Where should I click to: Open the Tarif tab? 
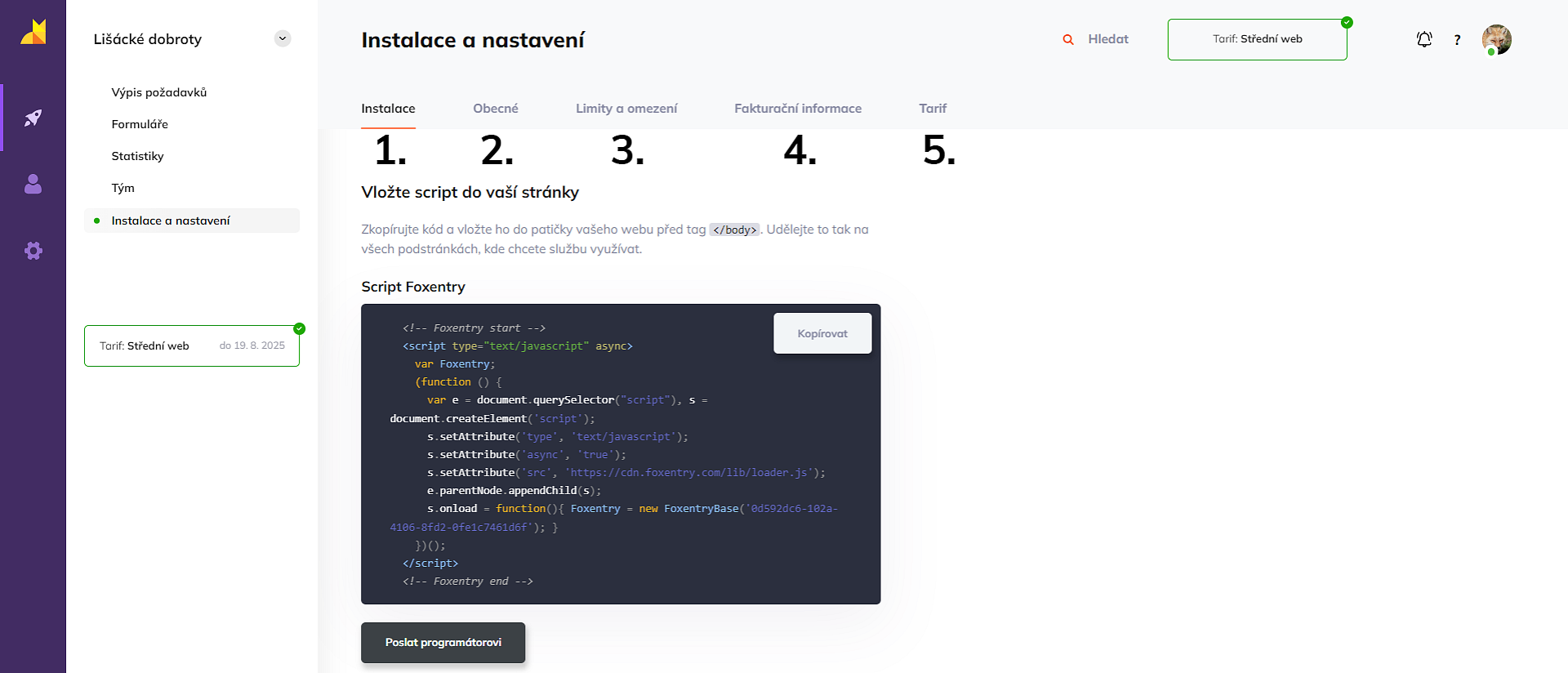[x=932, y=109]
